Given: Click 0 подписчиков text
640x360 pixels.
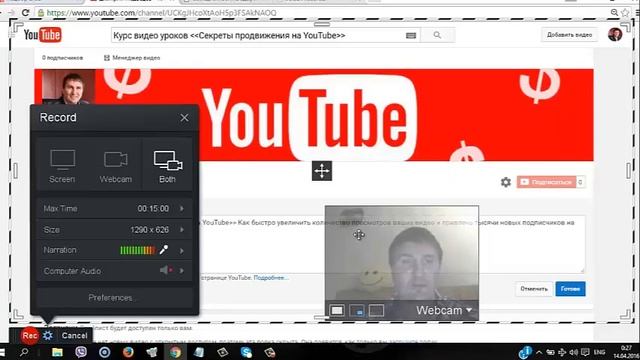Looking at the screenshot, I should (x=62, y=58).
